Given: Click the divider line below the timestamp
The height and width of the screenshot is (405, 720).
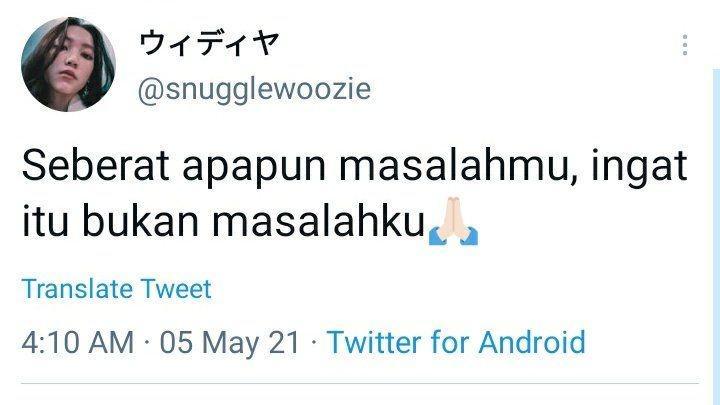Looking at the screenshot, I should [360, 382].
